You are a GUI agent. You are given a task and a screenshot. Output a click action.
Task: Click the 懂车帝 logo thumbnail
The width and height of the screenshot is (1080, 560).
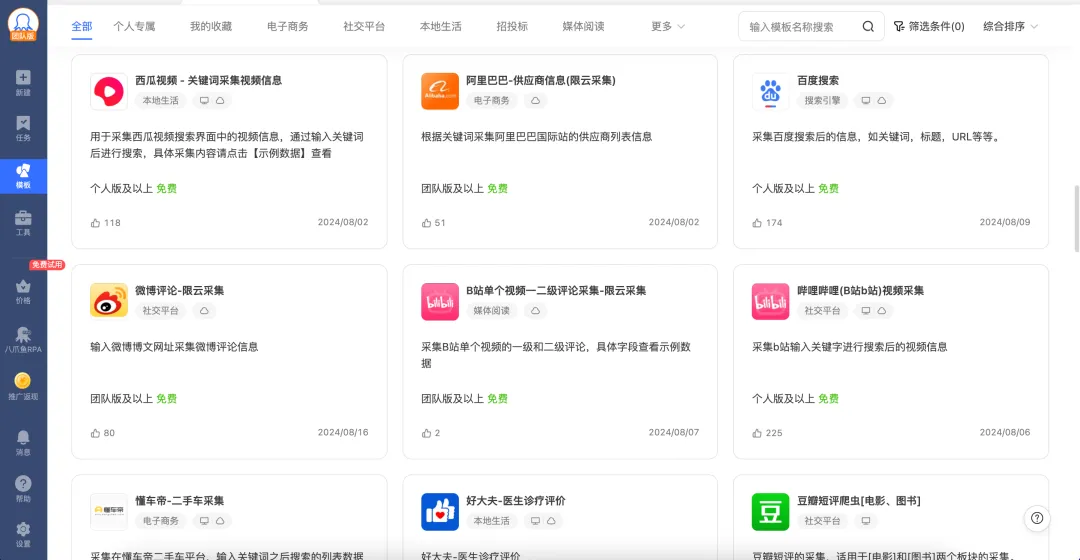(x=109, y=511)
